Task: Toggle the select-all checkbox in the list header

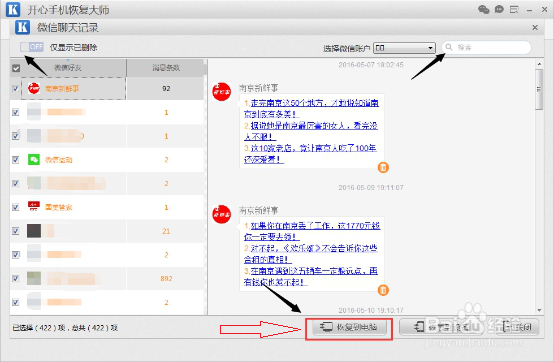Action: click(x=16, y=68)
